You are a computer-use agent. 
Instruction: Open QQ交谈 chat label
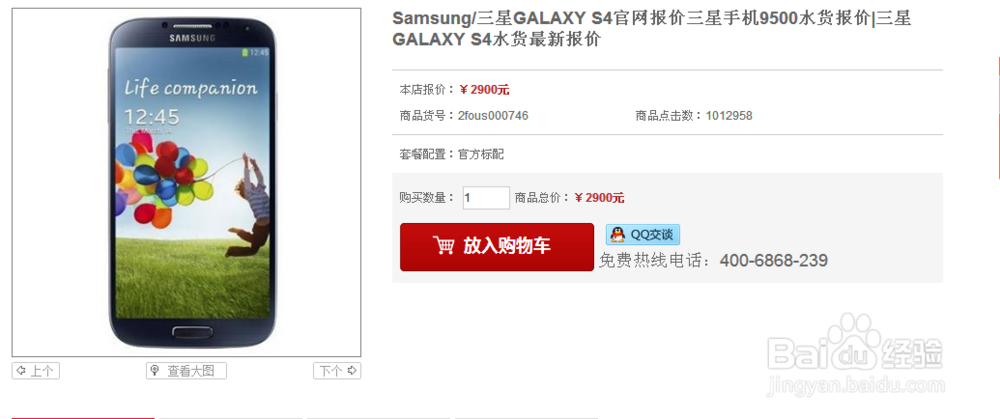[651, 235]
